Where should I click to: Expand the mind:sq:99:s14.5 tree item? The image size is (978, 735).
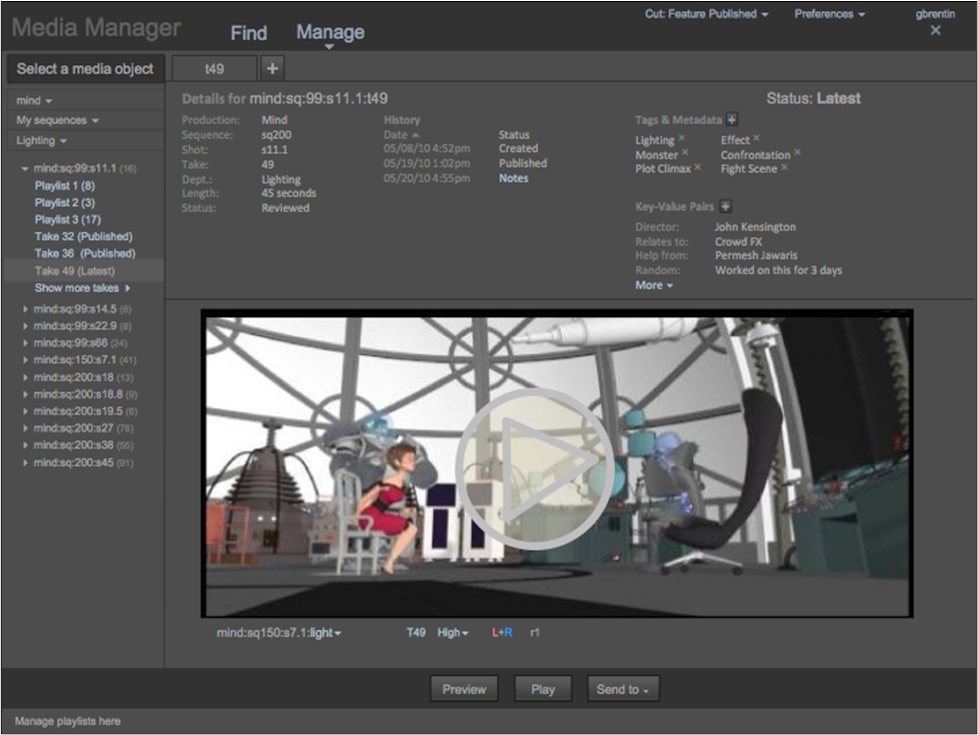(25, 309)
